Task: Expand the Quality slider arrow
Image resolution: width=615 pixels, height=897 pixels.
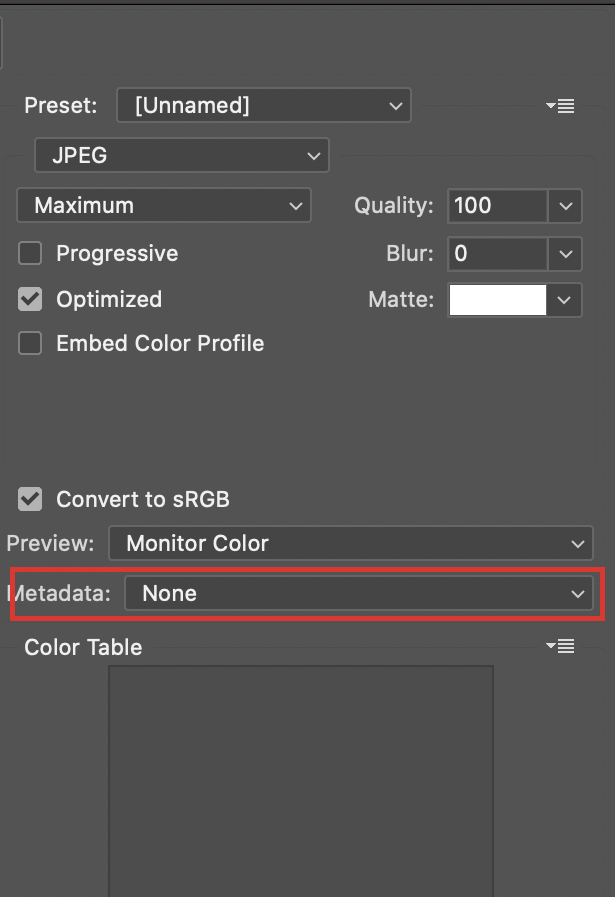Action: click(565, 206)
